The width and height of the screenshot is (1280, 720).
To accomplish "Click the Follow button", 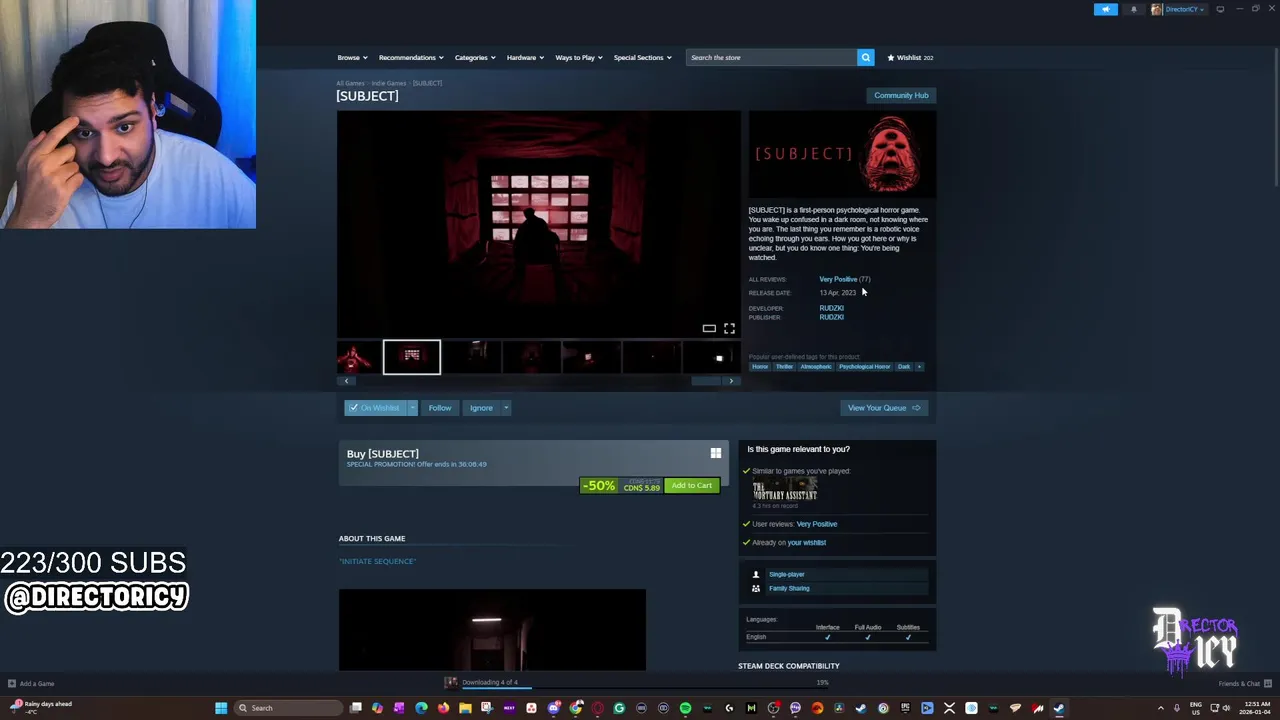I will pyautogui.click(x=440, y=408).
